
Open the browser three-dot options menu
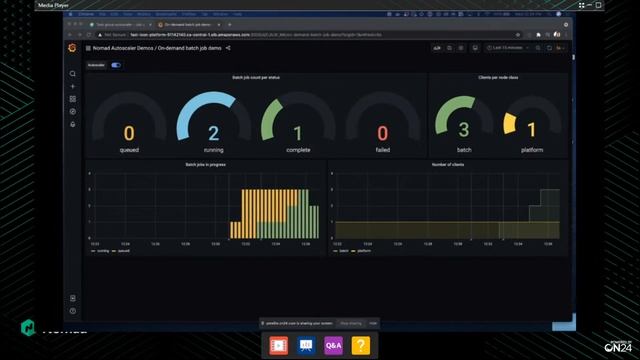(x=566, y=35)
